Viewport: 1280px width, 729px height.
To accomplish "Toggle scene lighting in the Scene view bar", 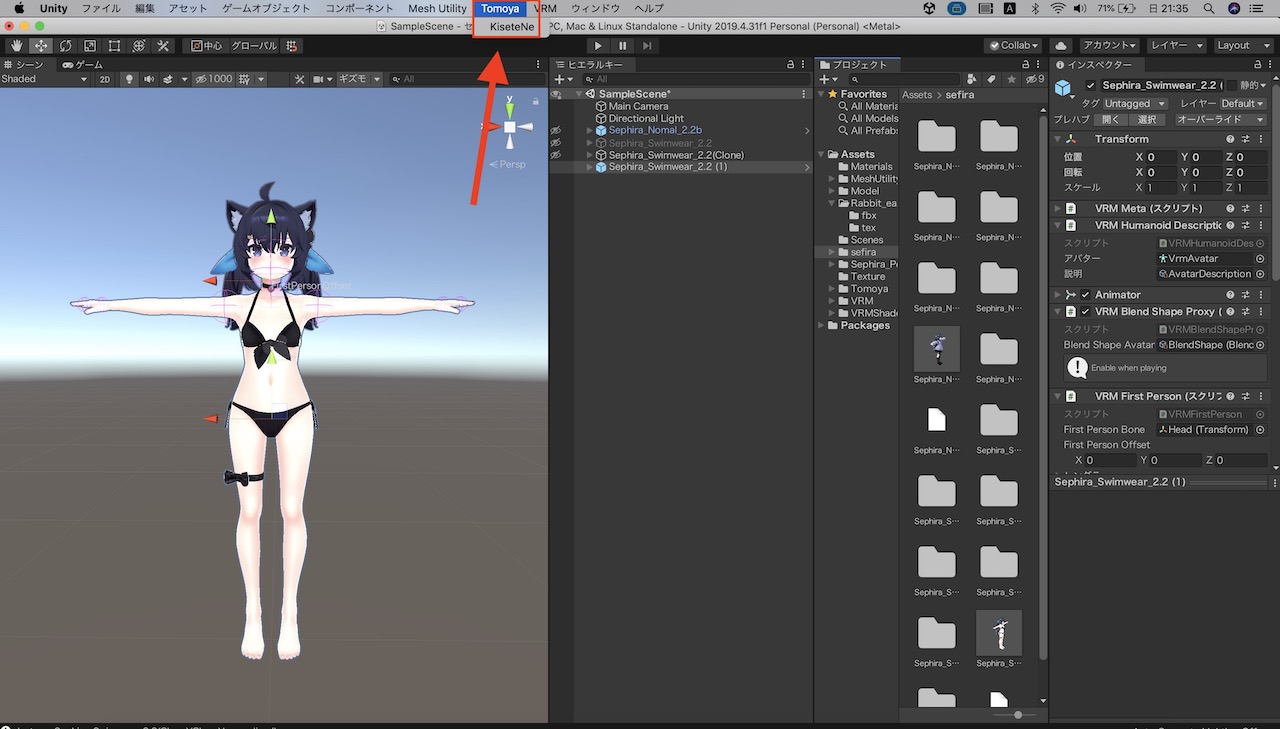I will (129, 79).
